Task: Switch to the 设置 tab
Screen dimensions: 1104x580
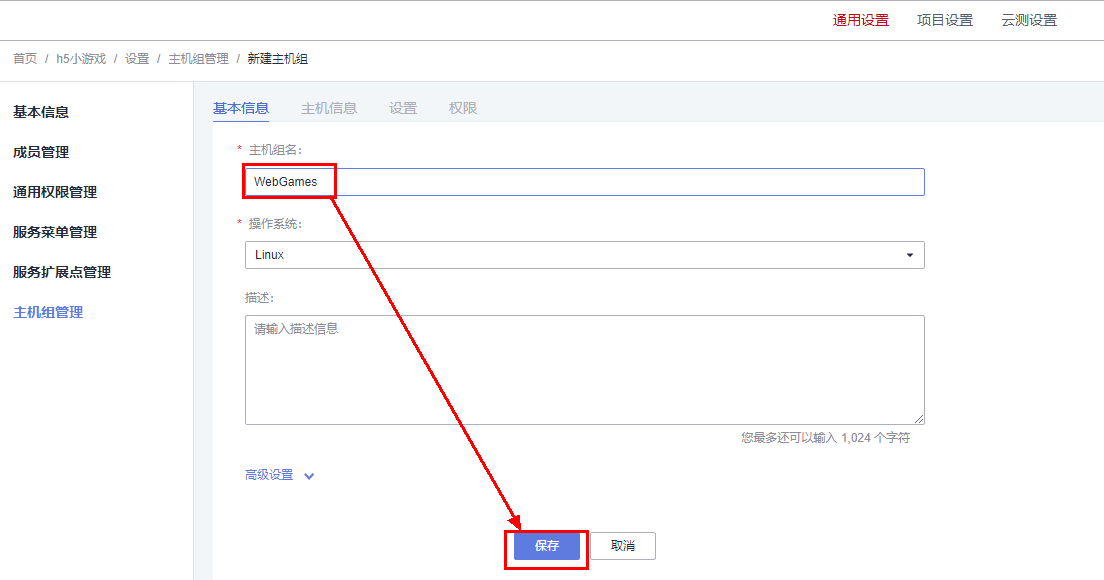Action: pyautogui.click(x=403, y=108)
